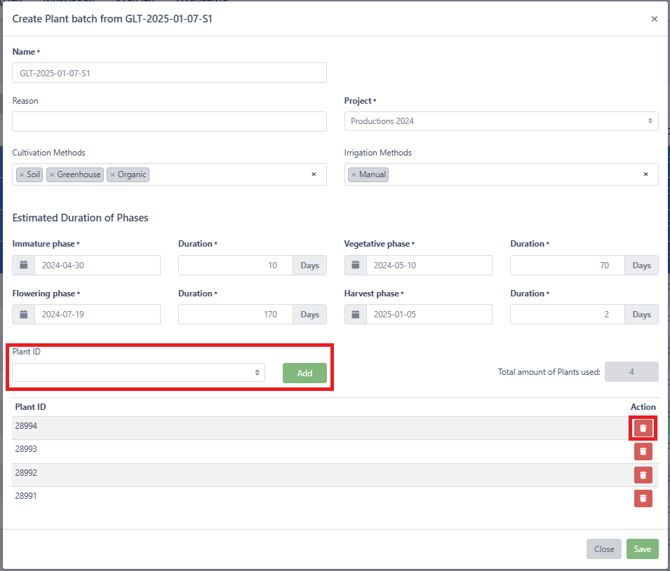Delete plant 28994 with trash icon
The image size is (670, 571).
tap(643, 428)
